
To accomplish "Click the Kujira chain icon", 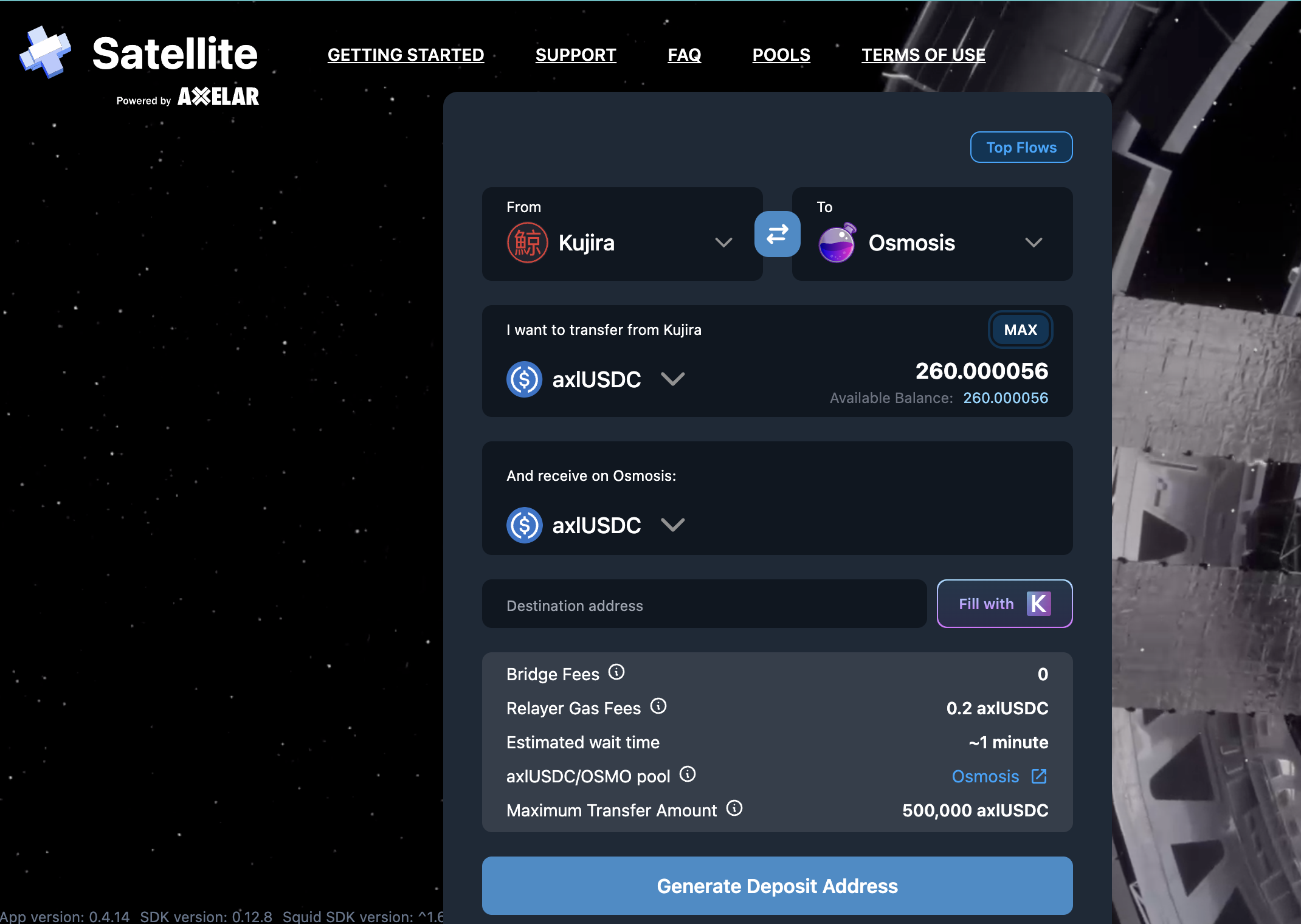I will [527, 243].
